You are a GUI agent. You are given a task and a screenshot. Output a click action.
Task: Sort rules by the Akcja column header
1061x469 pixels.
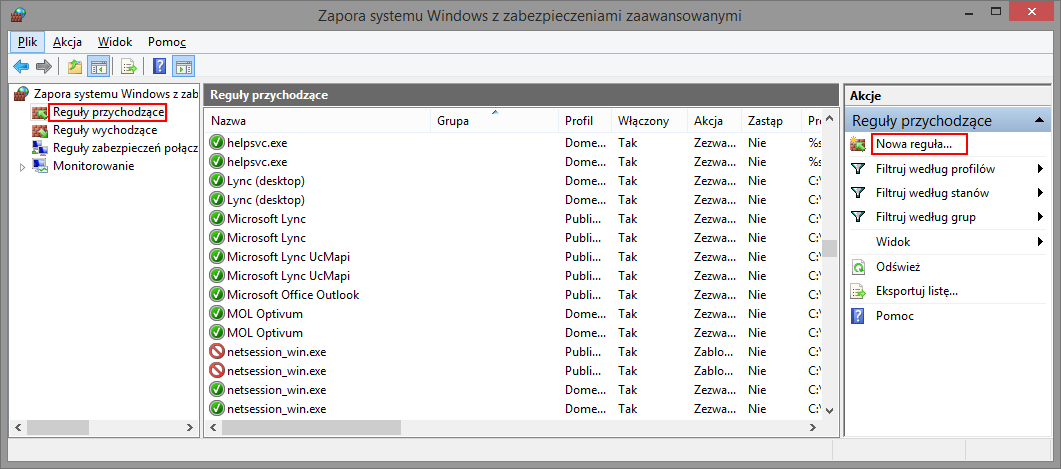(x=714, y=121)
